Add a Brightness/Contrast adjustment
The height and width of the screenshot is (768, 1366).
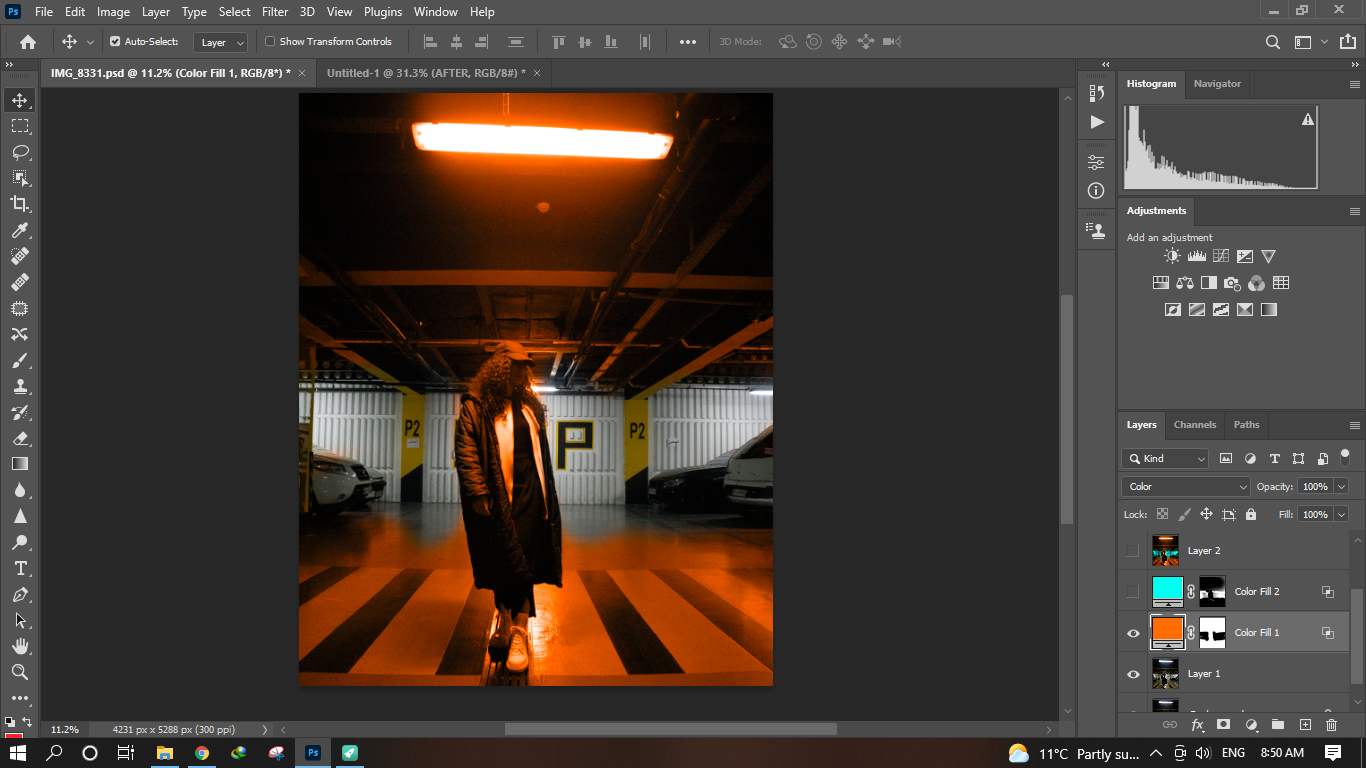pos(1172,256)
